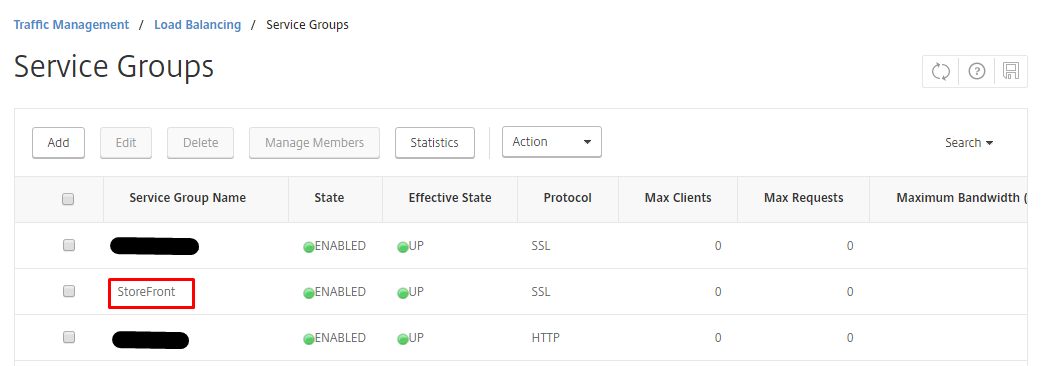
Task: Click the green UP status icon for StoreFront
Action: point(403,293)
